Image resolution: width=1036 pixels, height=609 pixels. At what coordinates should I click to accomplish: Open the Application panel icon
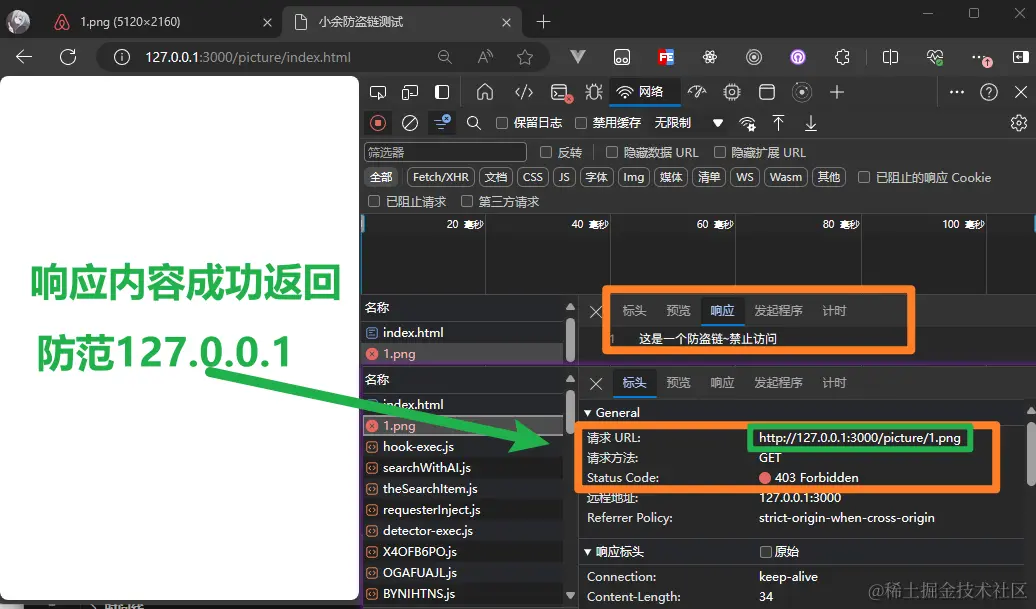(767, 92)
